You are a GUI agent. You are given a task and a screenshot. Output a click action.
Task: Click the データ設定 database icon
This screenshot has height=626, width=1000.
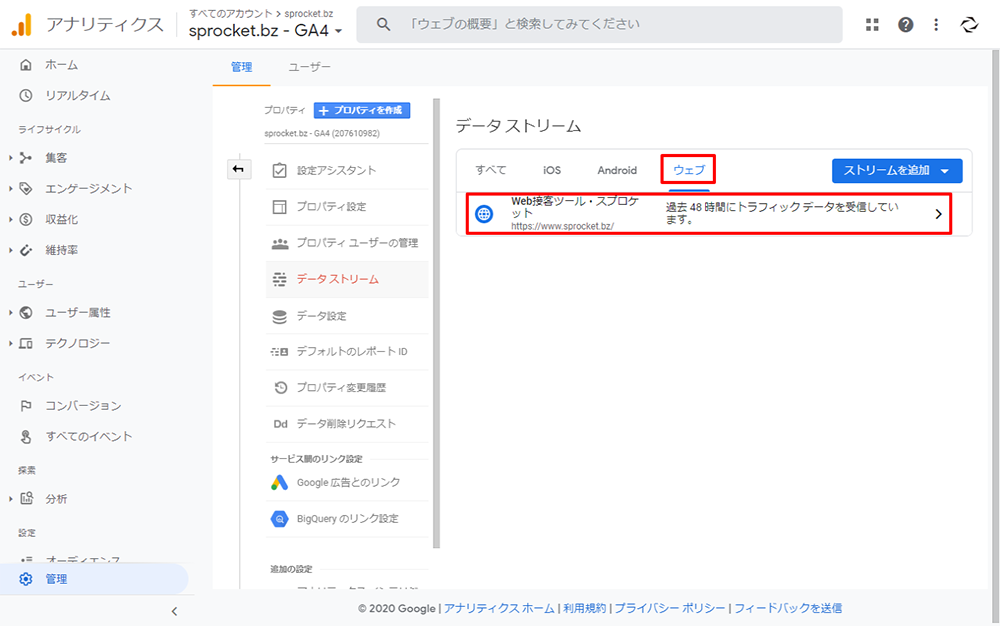coord(279,316)
